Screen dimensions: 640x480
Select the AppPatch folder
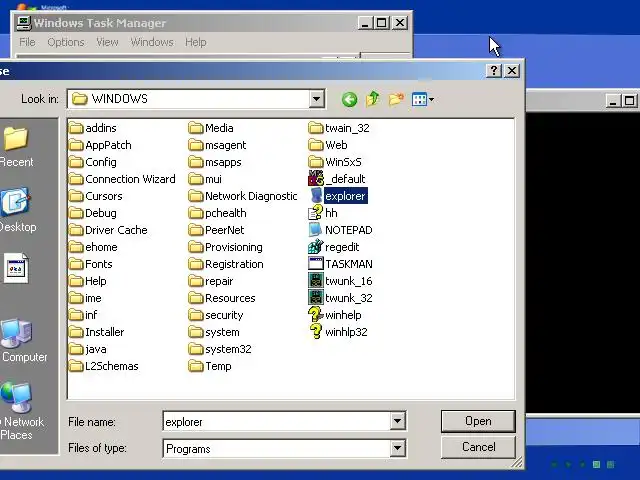point(100,145)
